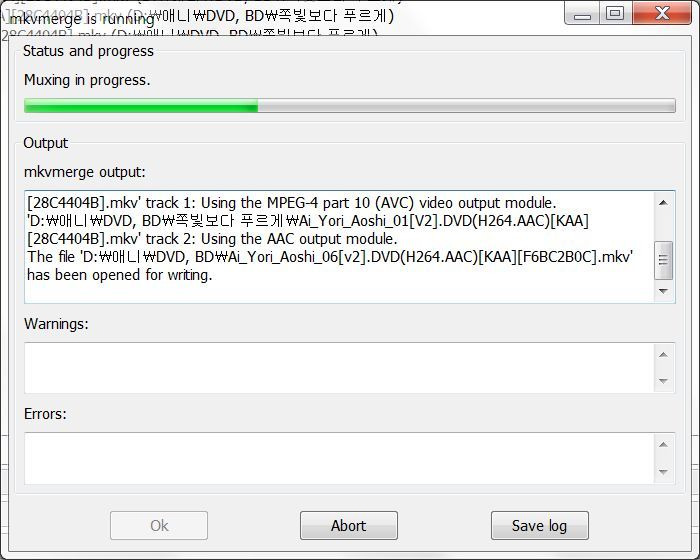
Task: Click the down arrow of mkvmerge output scrollbar
Action: 663,291
